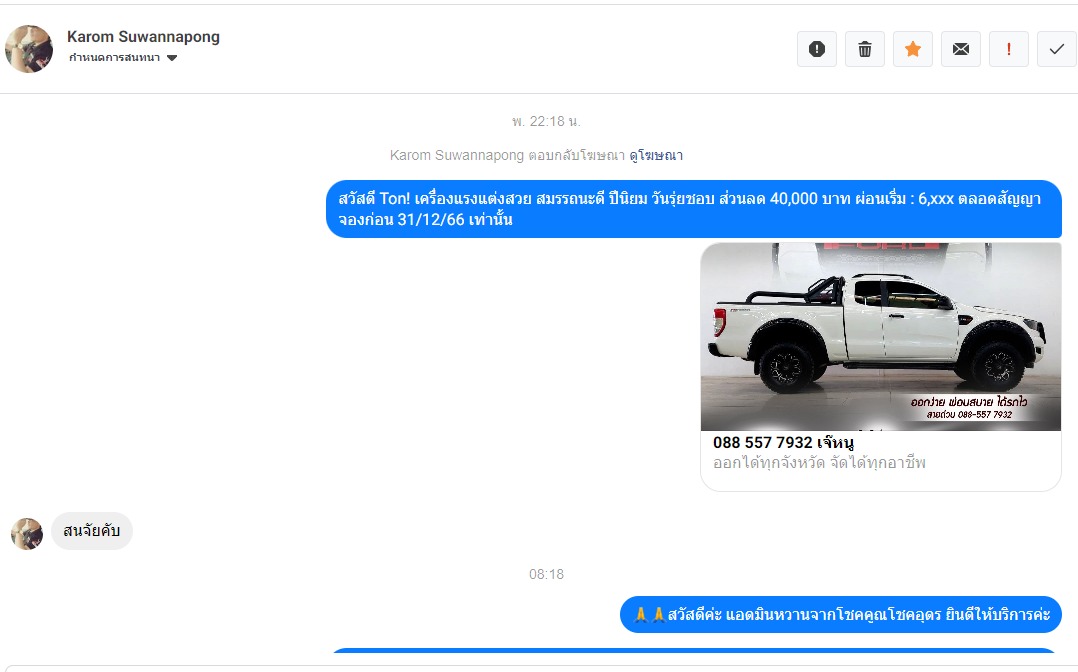Viewport: 1078px width, 672px height.
Task: Click the 08:18 timestamp label
Action: 547,574
